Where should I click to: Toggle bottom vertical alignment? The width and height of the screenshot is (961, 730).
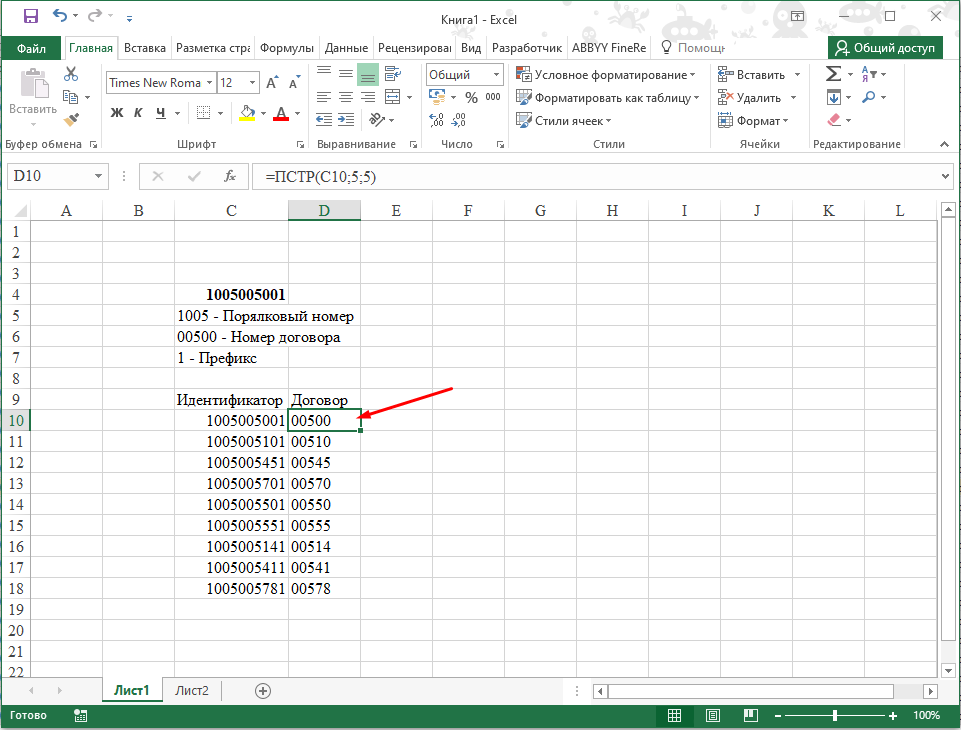point(368,74)
